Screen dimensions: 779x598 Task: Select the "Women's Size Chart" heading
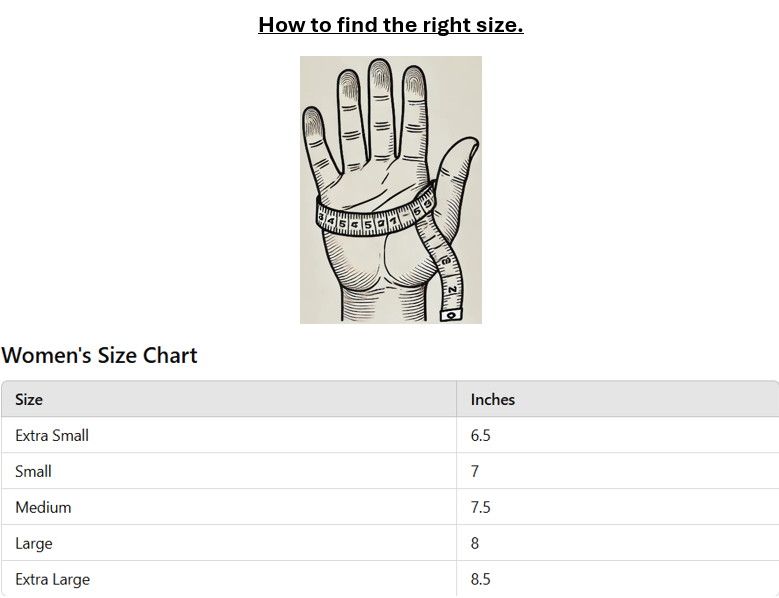pos(100,355)
